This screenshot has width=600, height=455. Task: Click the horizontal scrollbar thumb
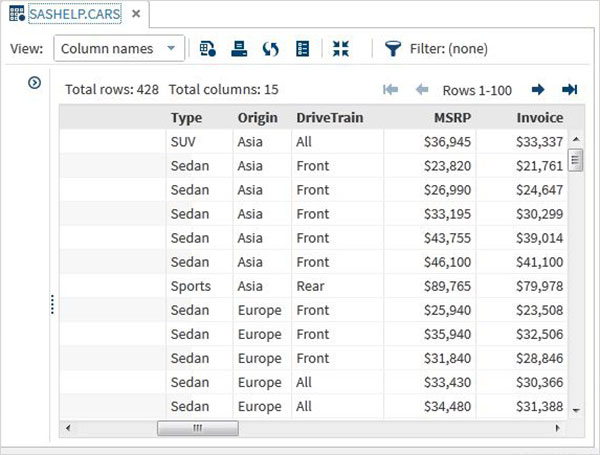(198, 428)
